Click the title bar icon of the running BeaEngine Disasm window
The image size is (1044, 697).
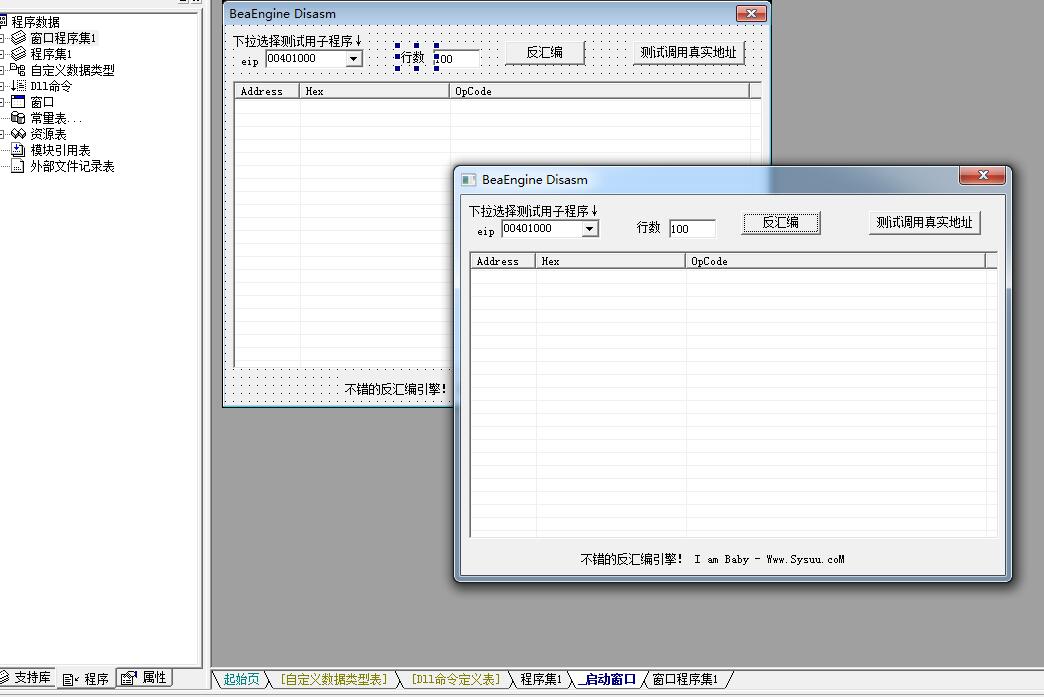point(469,180)
